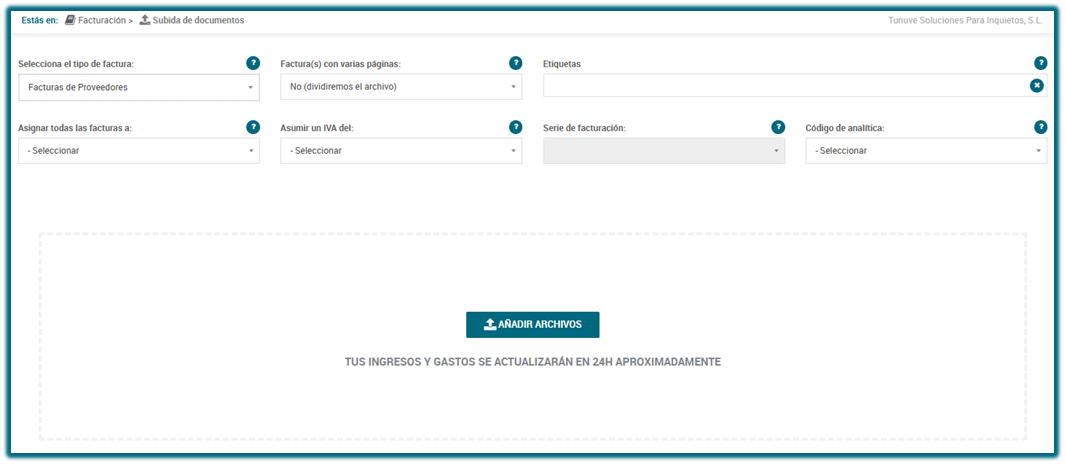1065x464 pixels.
Task: Open the help icon next to Etiquetas
Action: tap(1040, 63)
